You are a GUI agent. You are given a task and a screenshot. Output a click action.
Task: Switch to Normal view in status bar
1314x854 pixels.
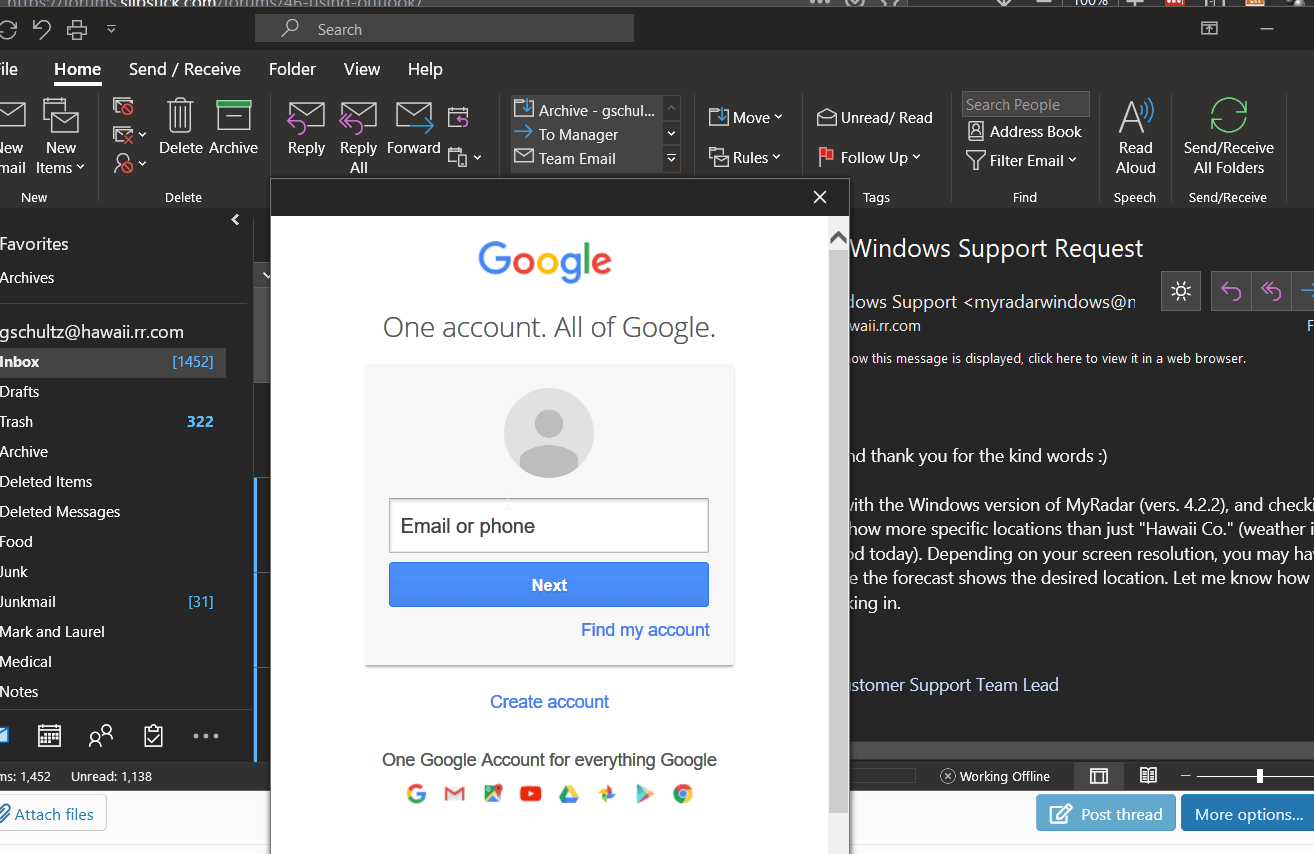click(1099, 776)
